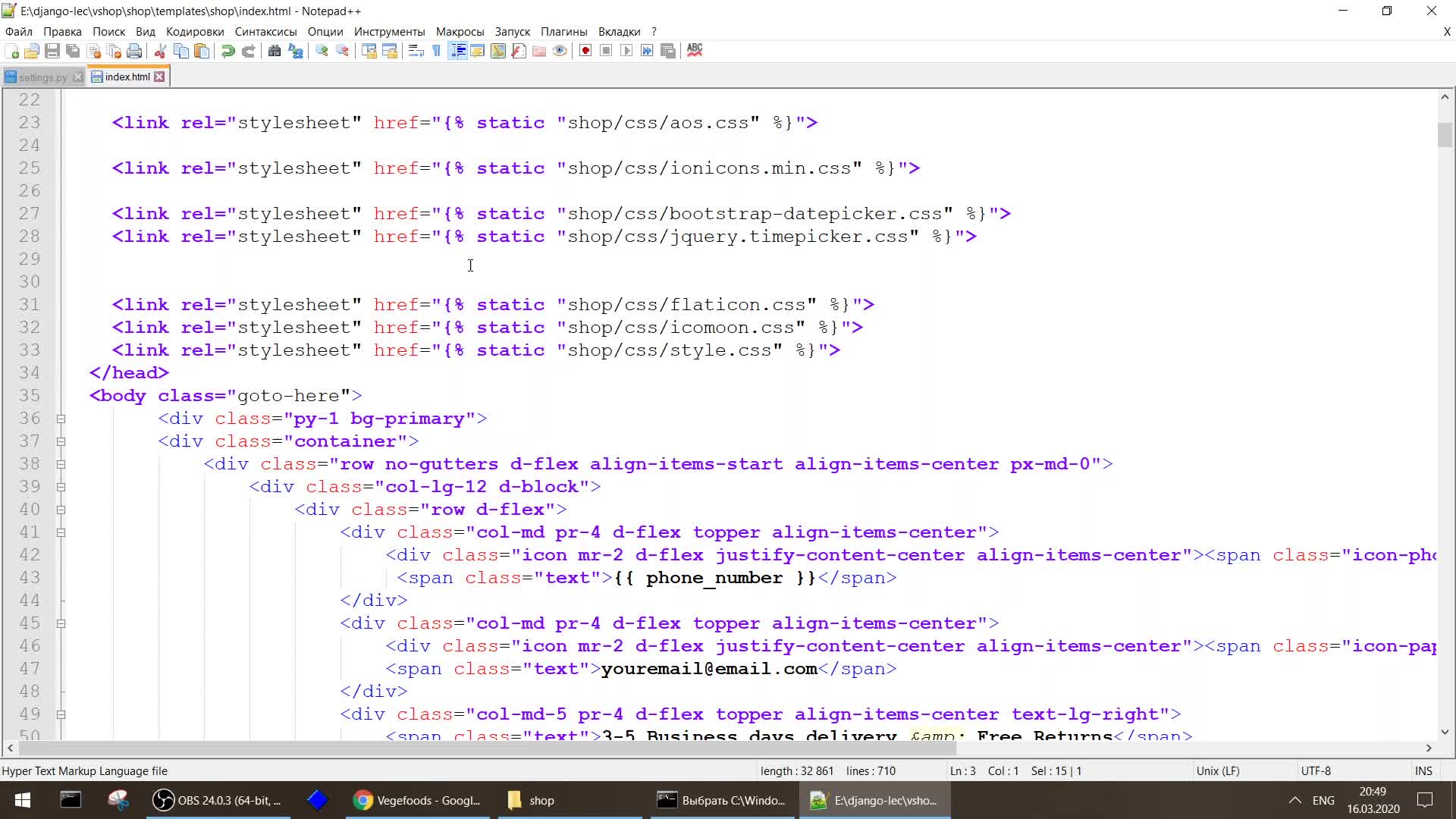
Task: Click the Save recorded macro icon
Action: click(668, 51)
